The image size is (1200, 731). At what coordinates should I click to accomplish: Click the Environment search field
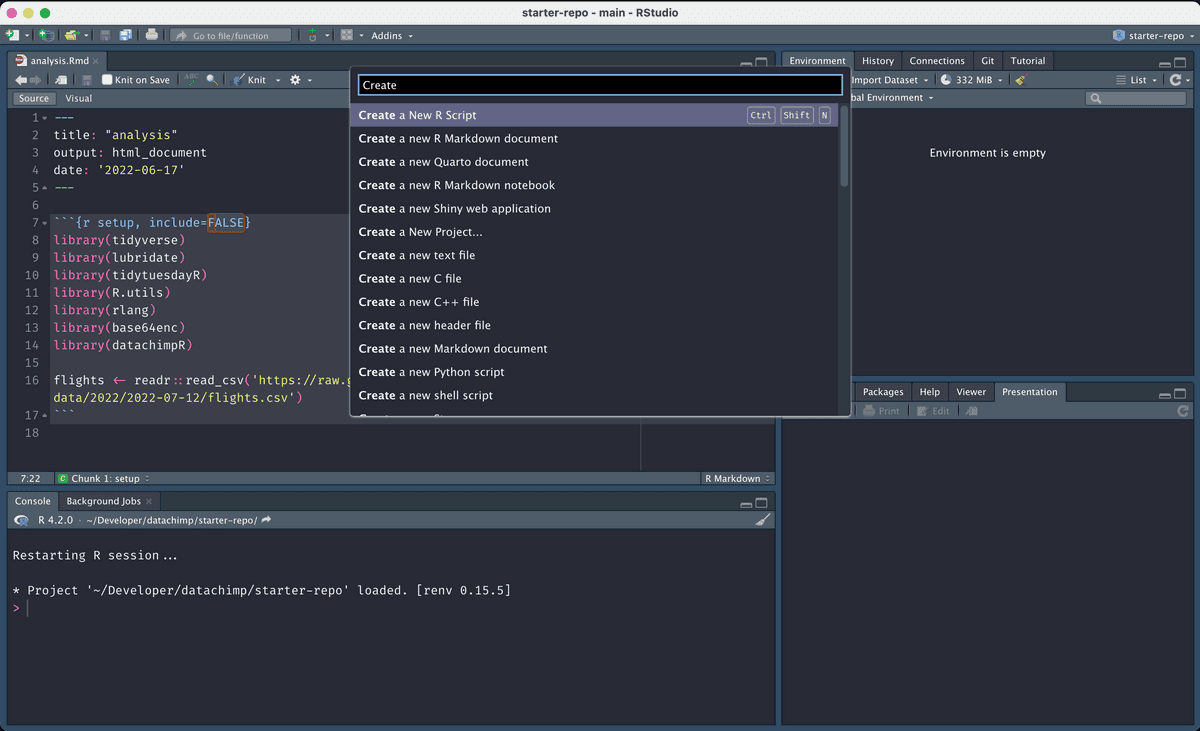click(x=1137, y=98)
